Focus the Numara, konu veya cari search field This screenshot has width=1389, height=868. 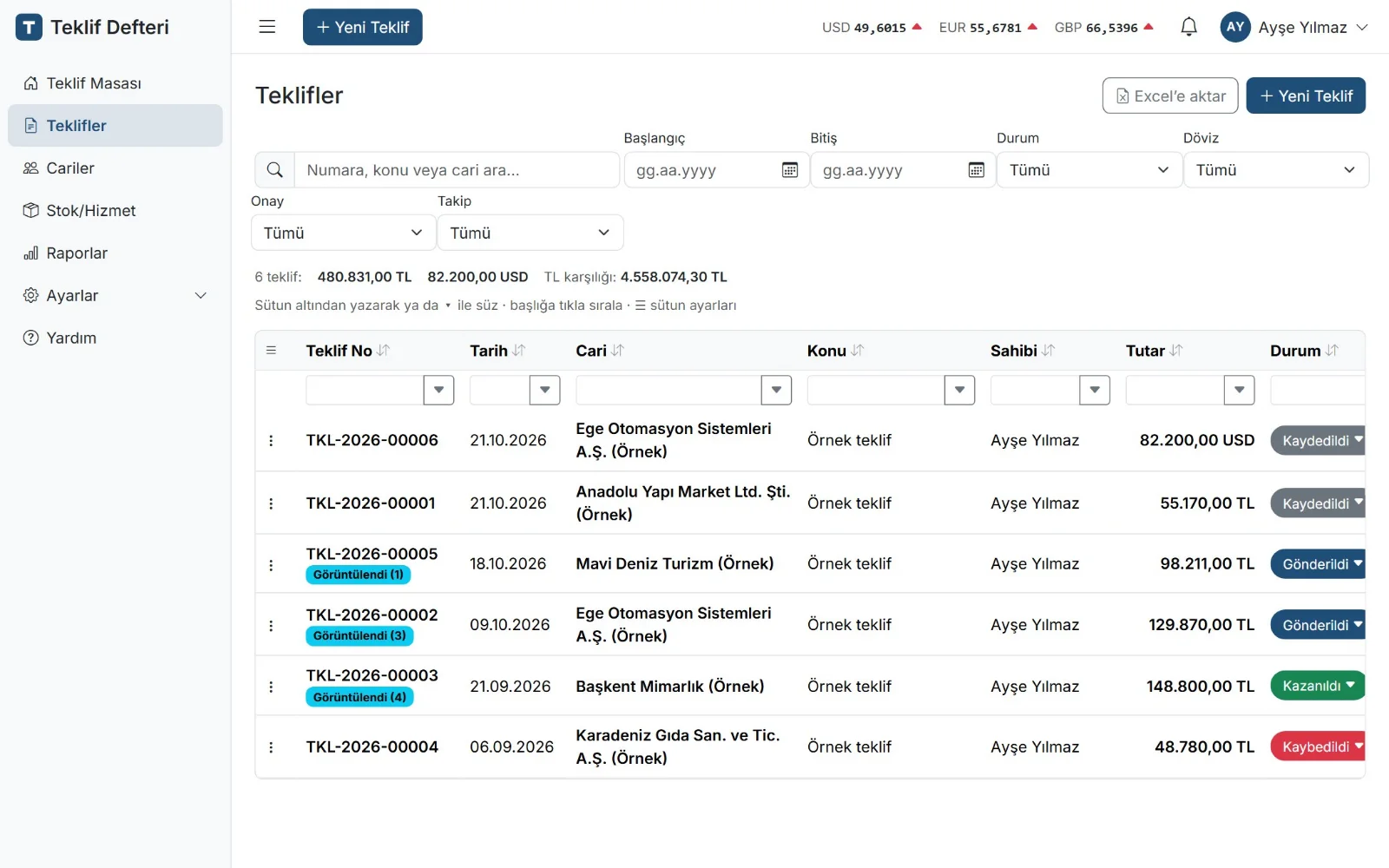457,170
